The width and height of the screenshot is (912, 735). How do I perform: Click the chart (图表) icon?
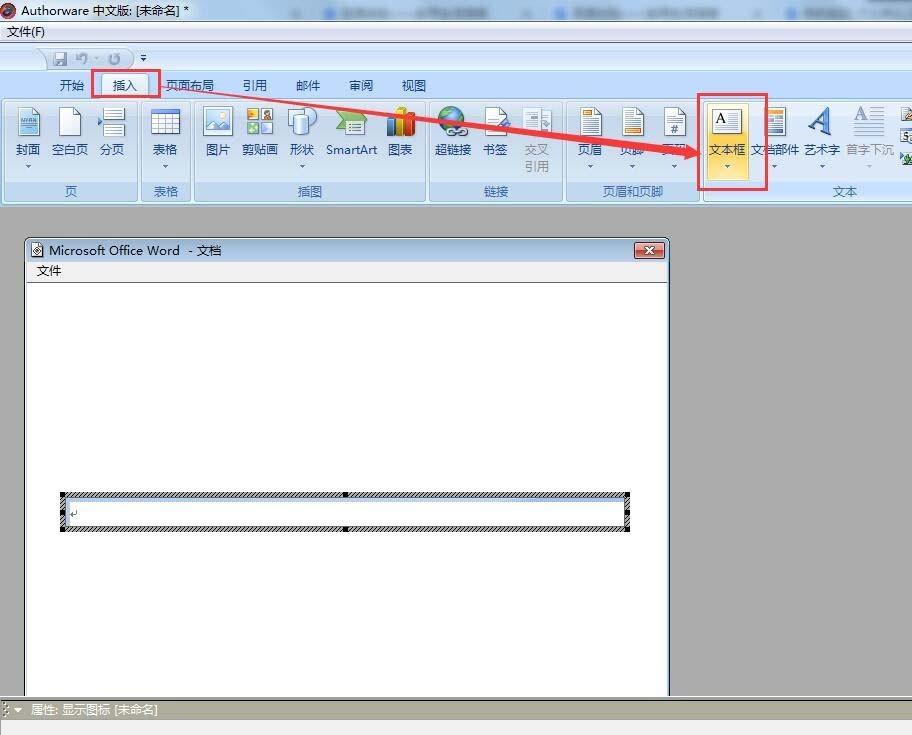[400, 132]
